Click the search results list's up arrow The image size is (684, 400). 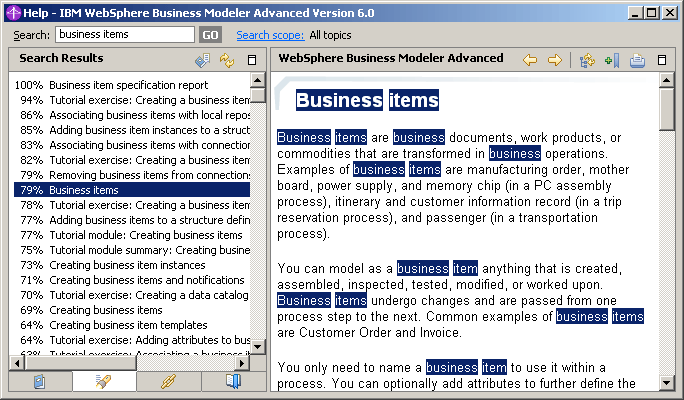tap(257, 80)
